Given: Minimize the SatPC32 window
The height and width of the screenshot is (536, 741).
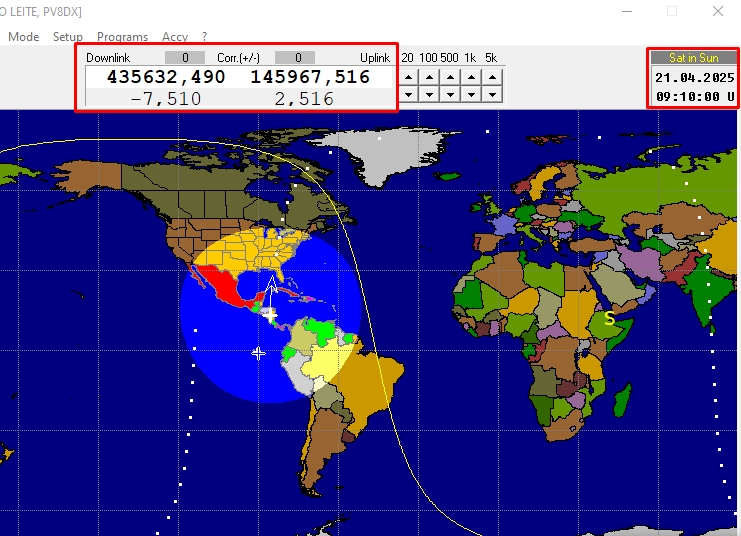Looking at the screenshot, I should [627, 11].
